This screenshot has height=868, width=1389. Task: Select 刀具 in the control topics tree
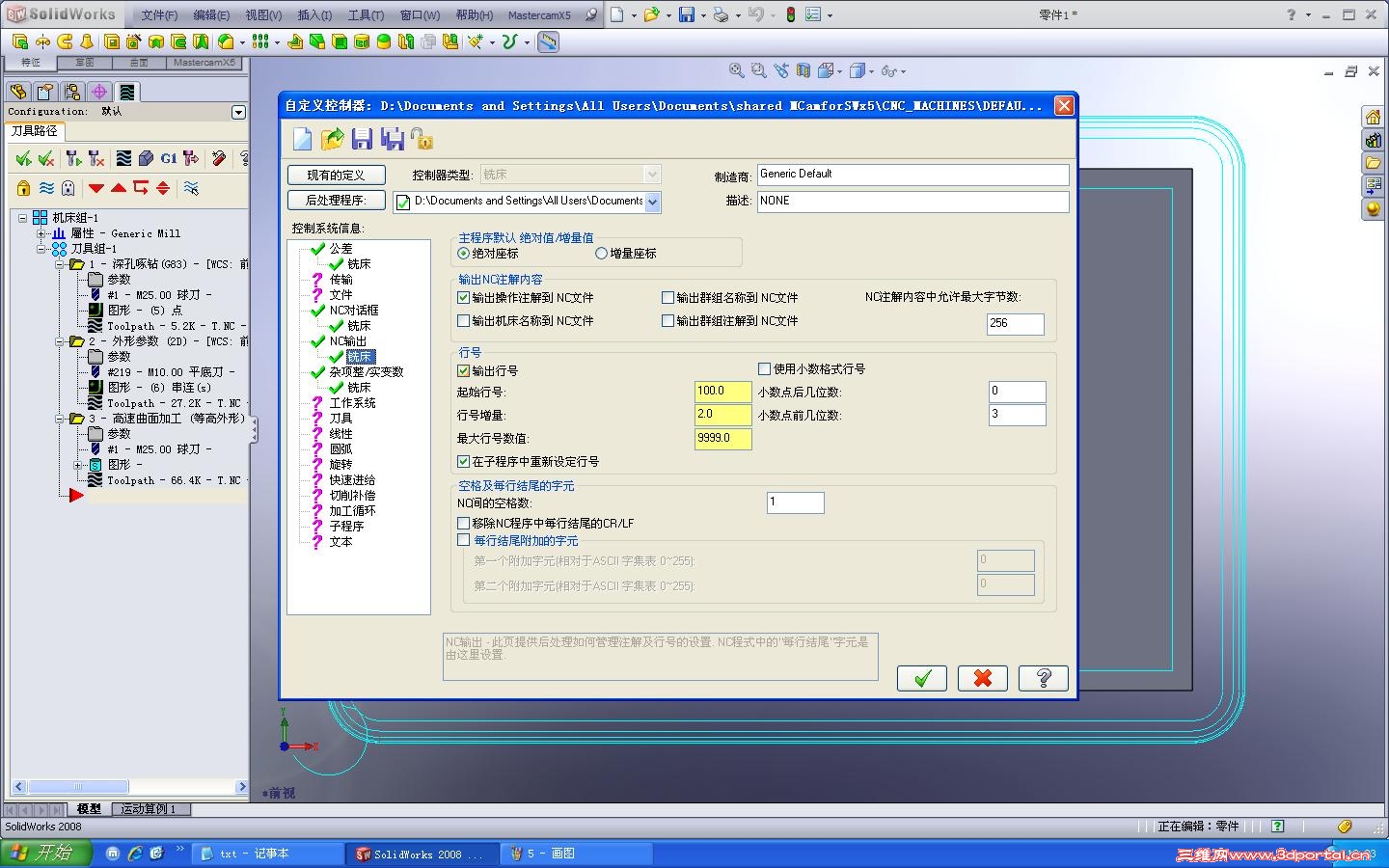coord(340,419)
